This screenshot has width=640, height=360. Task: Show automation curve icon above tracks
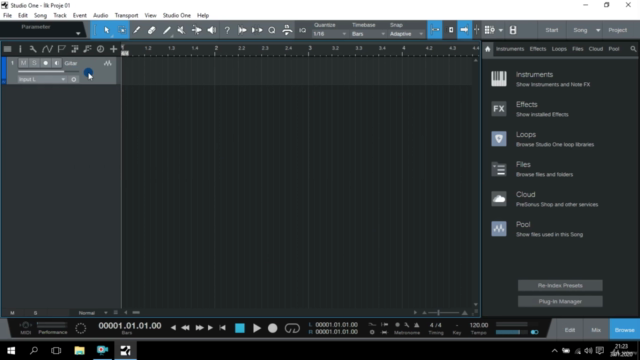point(47,49)
